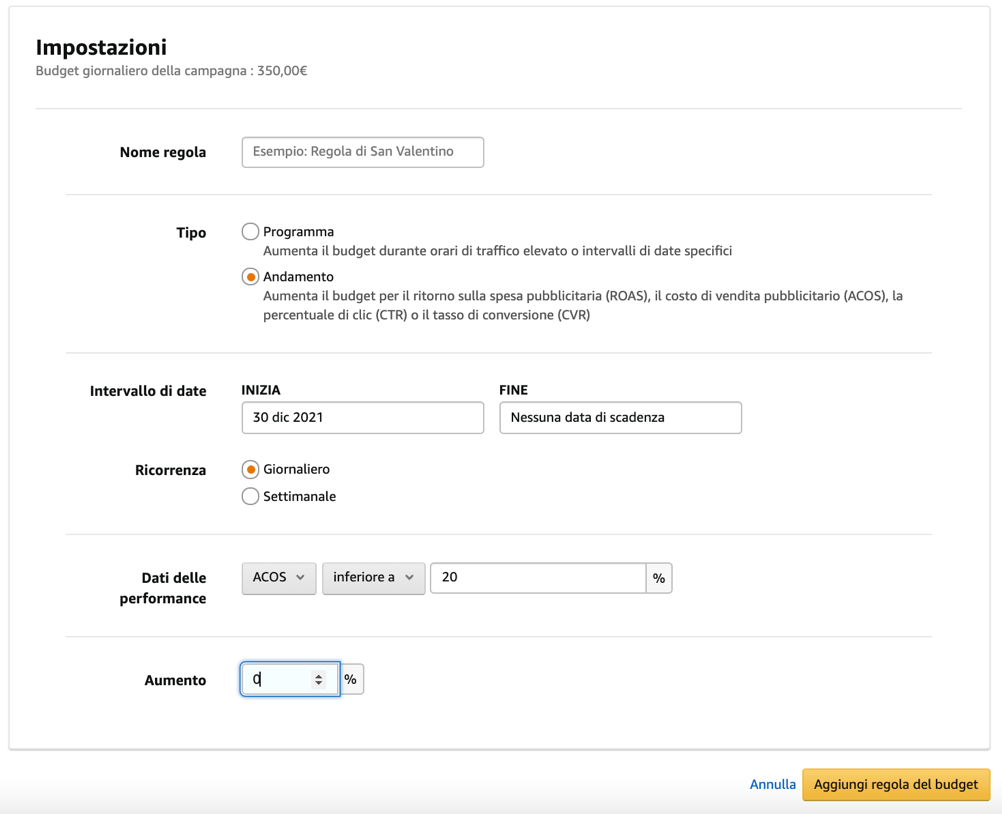Image resolution: width=1002 pixels, height=814 pixels.
Task: Enable 'Giornaliero' recurrence
Action: (x=250, y=468)
